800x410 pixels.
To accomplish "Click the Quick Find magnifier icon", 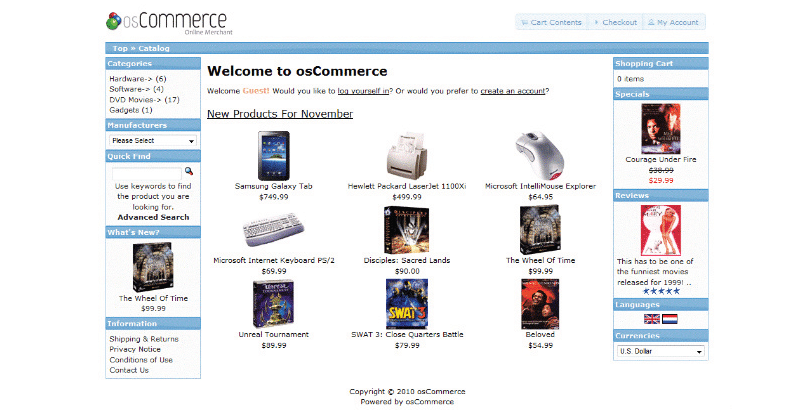I will [189, 171].
